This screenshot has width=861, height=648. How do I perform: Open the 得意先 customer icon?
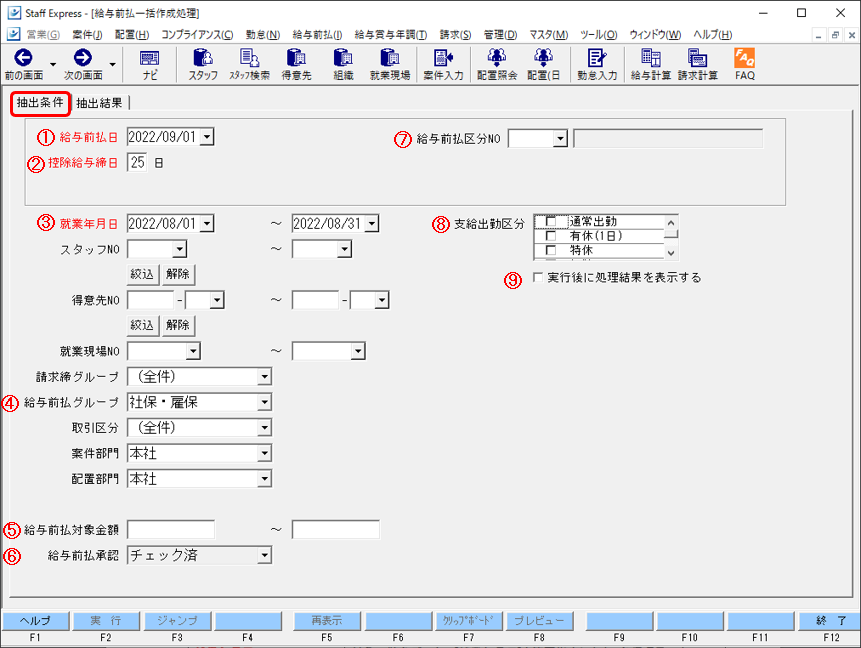tap(297, 58)
